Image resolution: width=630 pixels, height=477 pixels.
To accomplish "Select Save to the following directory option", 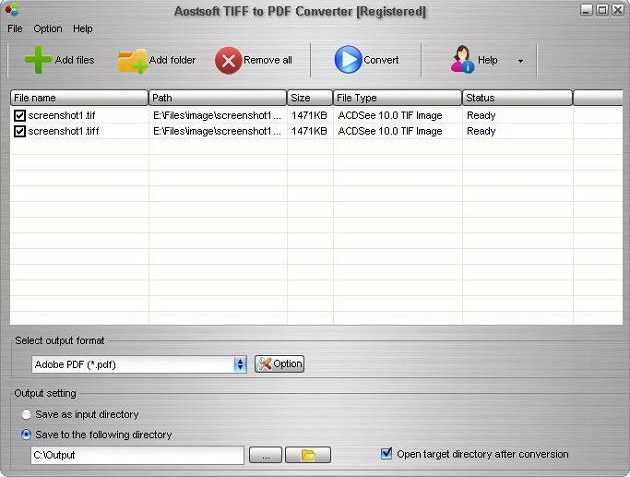I will [x=26, y=435].
